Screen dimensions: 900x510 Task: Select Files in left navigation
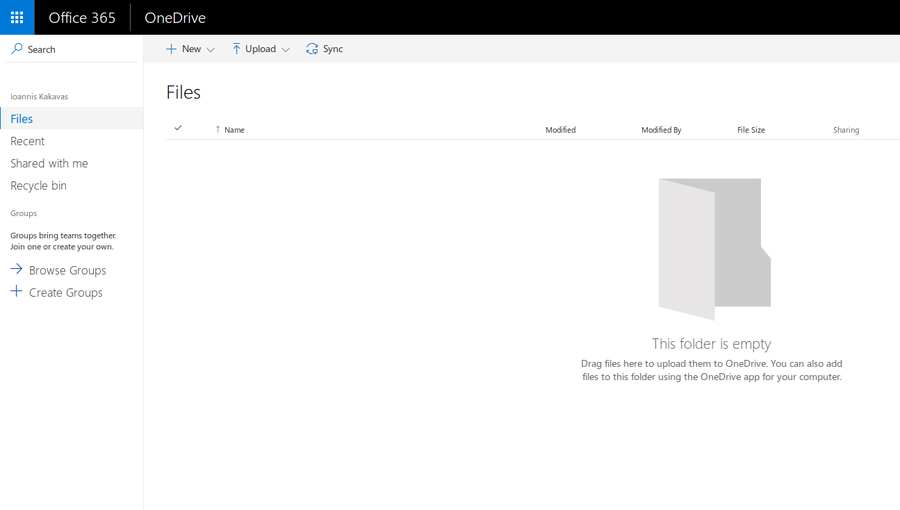coord(22,119)
